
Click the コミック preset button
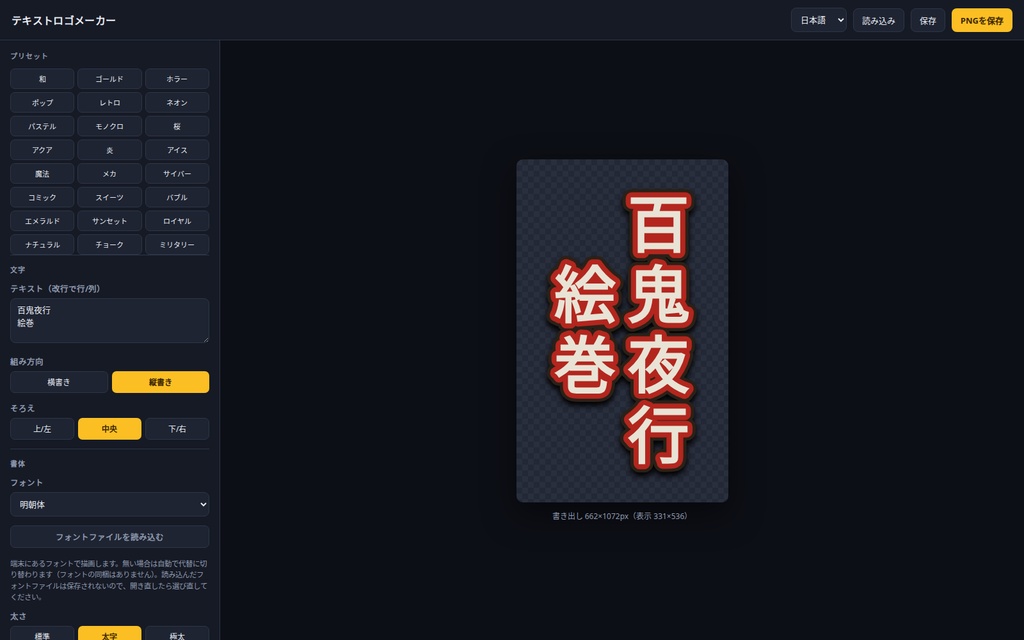click(42, 197)
